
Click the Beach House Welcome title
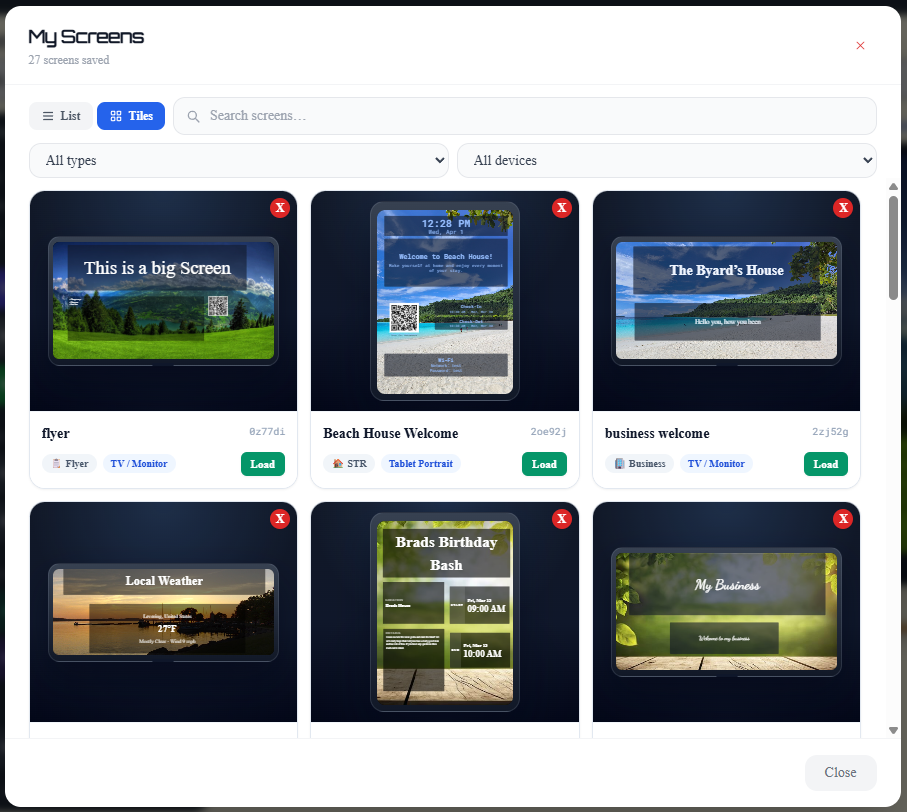[390, 433]
